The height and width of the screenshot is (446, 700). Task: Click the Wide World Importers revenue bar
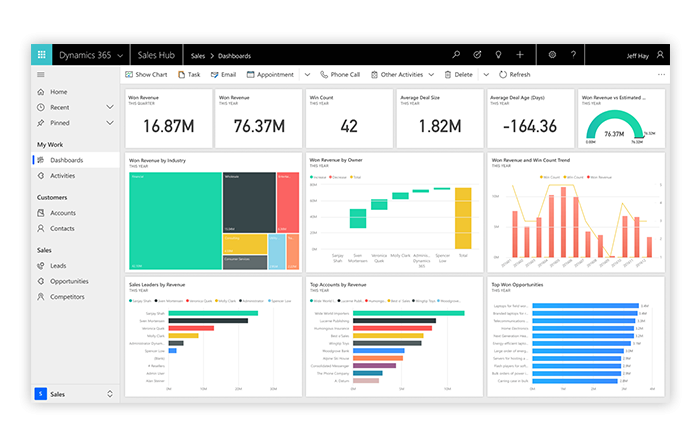coord(408,313)
